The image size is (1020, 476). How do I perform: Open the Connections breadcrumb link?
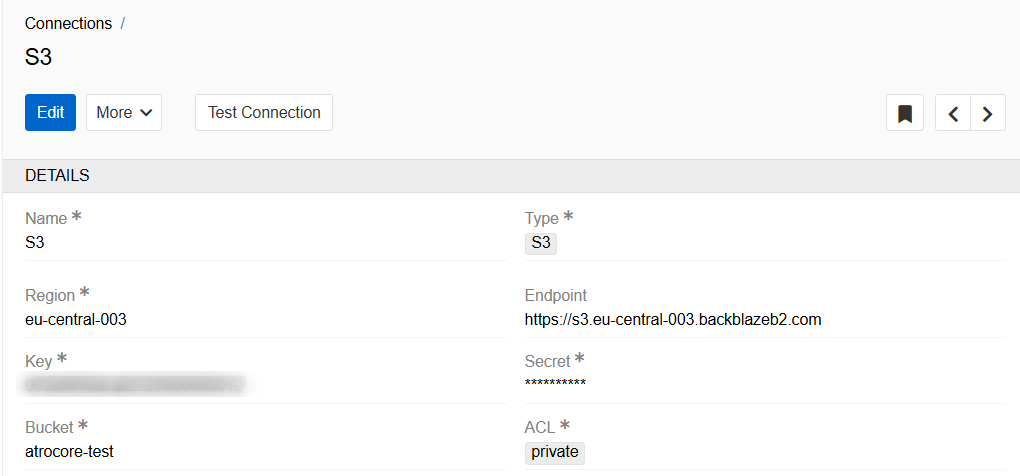(x=68, y=23)
